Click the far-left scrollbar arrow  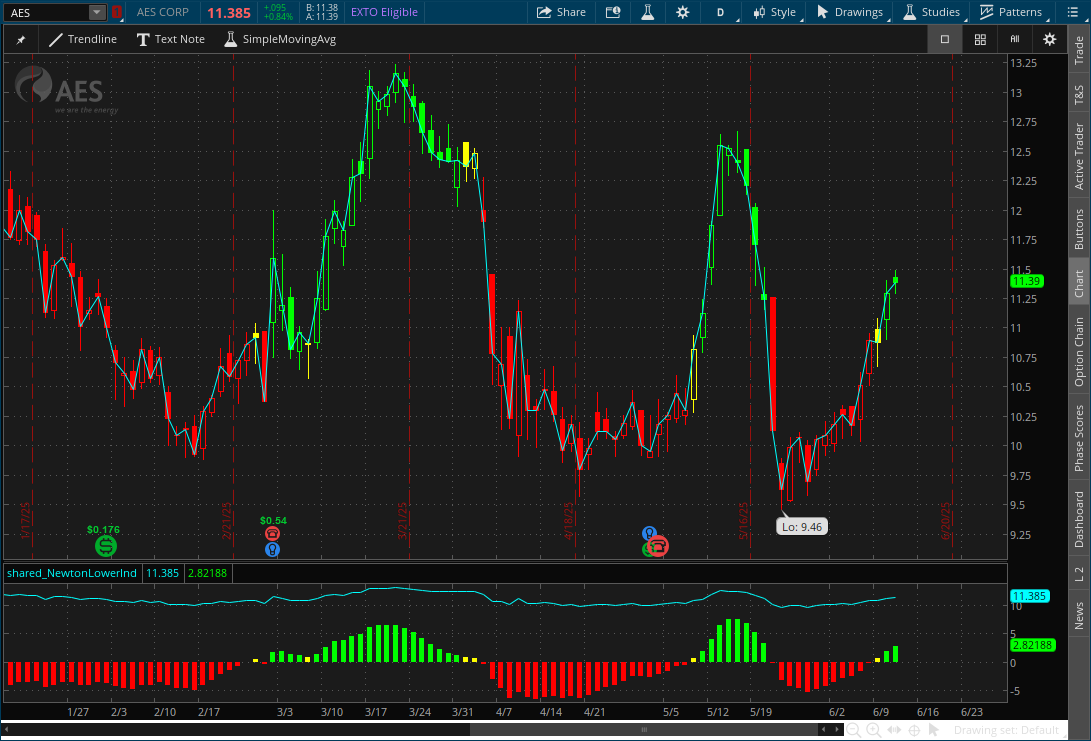(x=7, y=730)
